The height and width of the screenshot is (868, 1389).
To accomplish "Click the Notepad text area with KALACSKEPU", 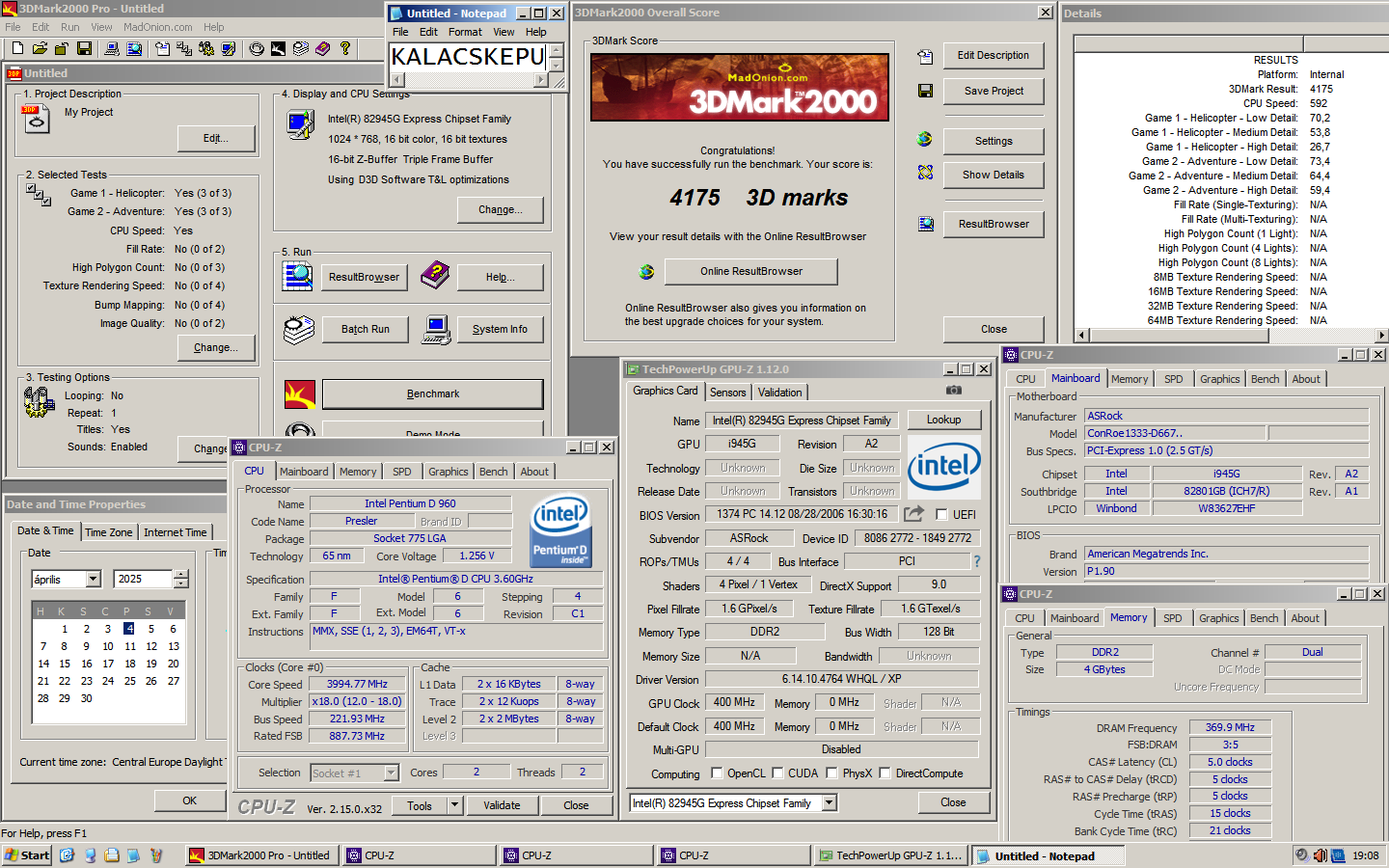I will (468, 57).
